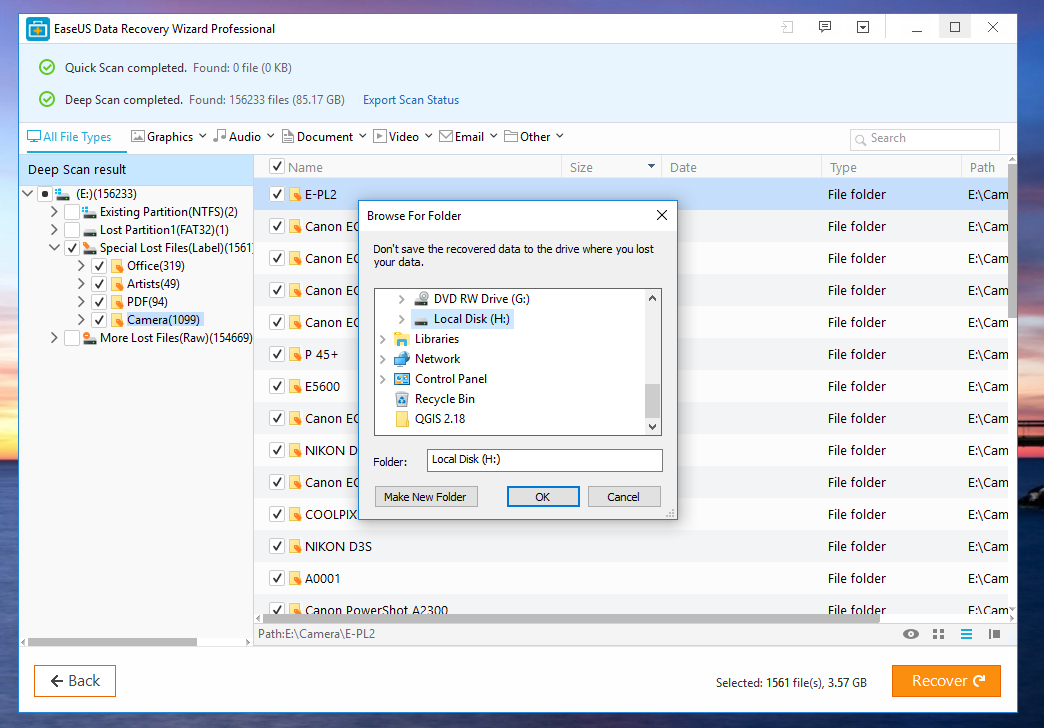
Task: Click the Libraries folder icon in dialog
Action: click(x=401, y=339)
